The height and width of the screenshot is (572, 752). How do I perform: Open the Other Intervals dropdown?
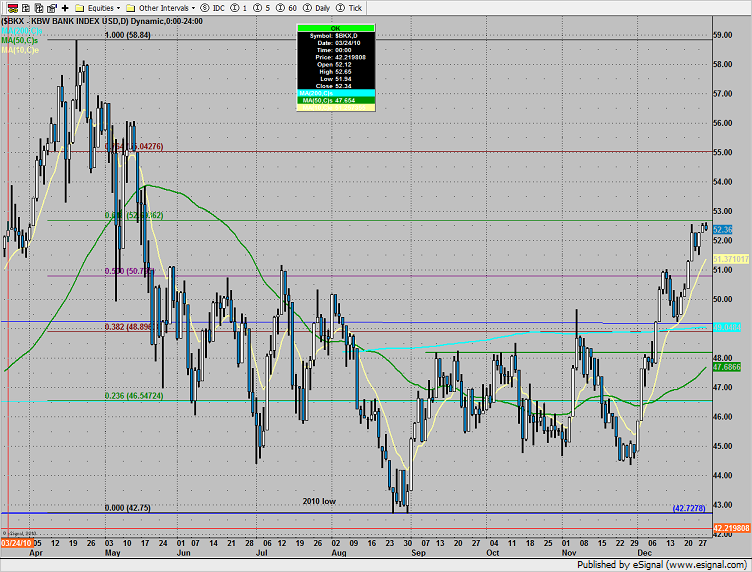167,8
